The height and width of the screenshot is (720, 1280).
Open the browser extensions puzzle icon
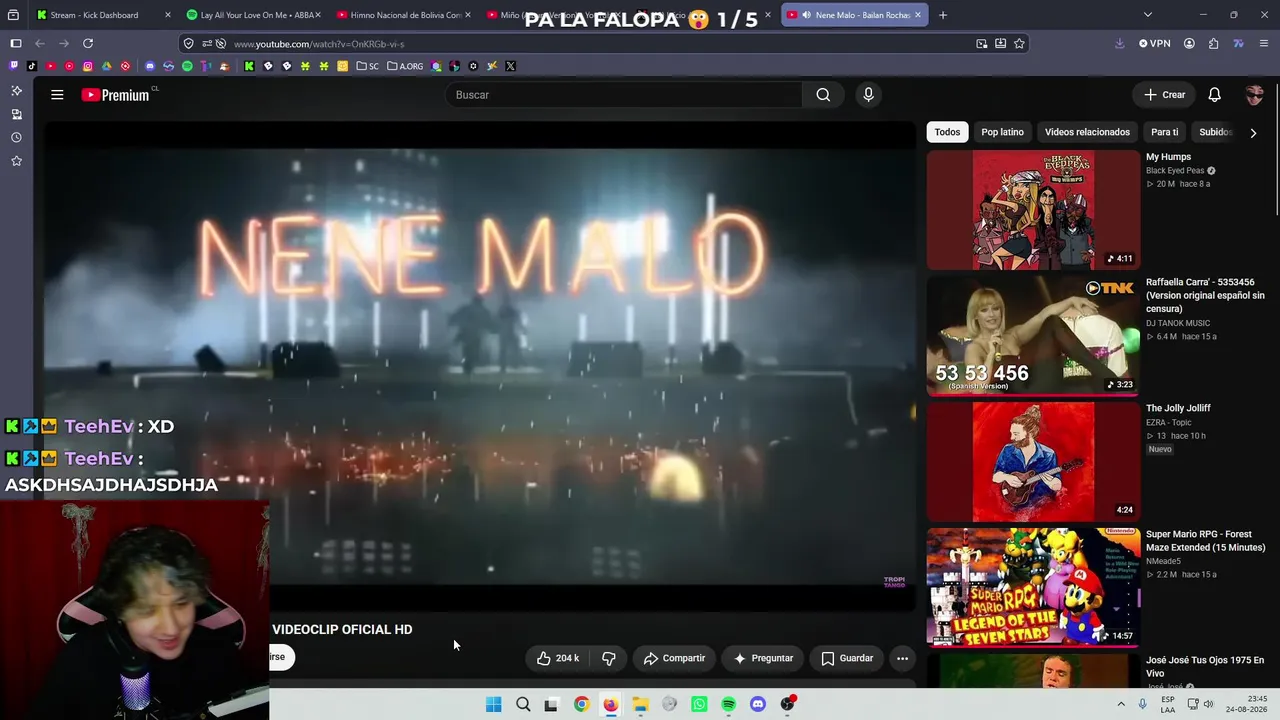pos(1213,43)
